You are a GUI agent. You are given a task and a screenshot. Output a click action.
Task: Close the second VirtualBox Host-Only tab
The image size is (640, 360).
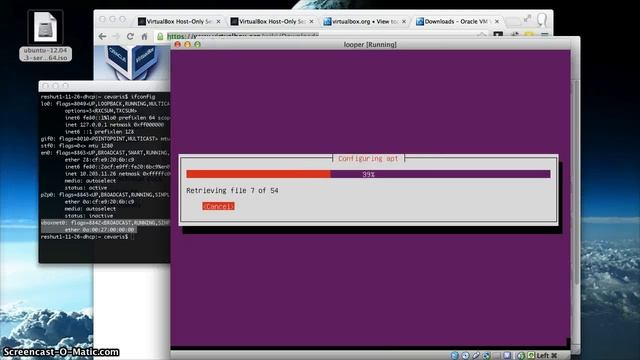pos(311,21)
